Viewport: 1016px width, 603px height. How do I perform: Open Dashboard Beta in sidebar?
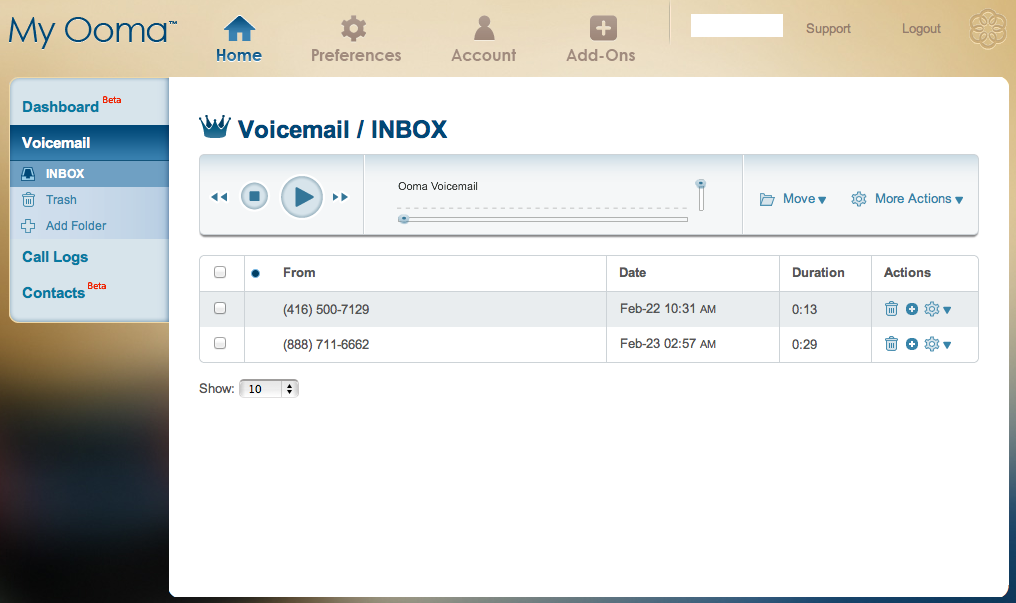point(71,105)
